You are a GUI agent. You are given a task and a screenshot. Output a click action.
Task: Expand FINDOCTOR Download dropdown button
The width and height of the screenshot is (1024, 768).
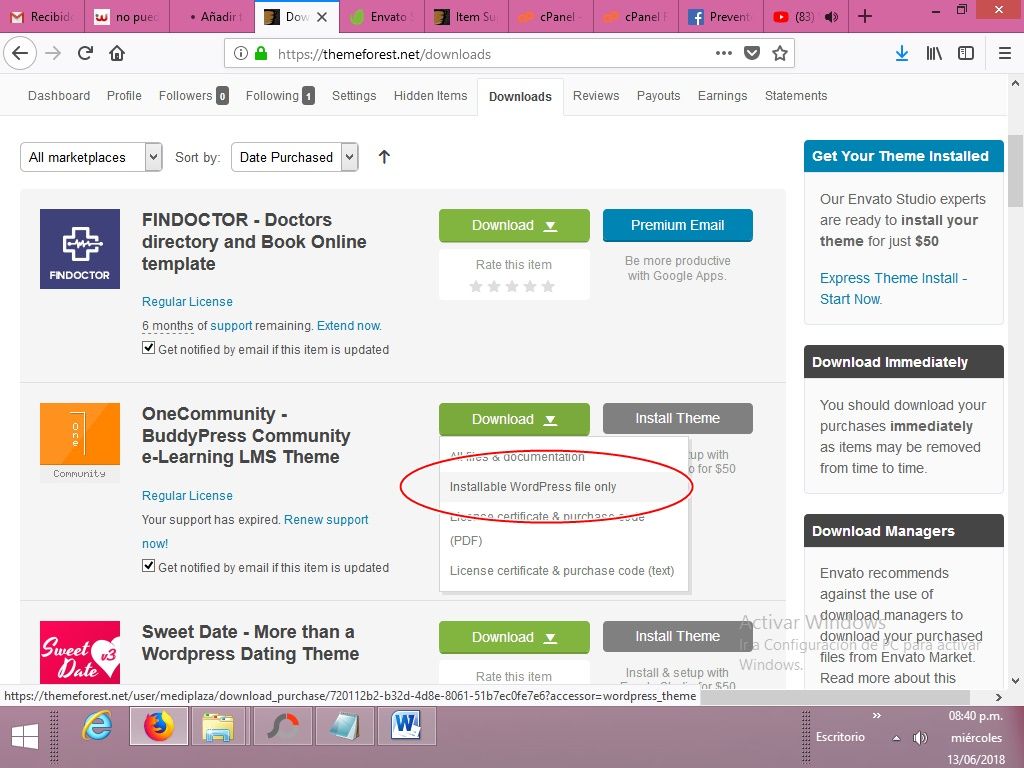click(514, 225)
